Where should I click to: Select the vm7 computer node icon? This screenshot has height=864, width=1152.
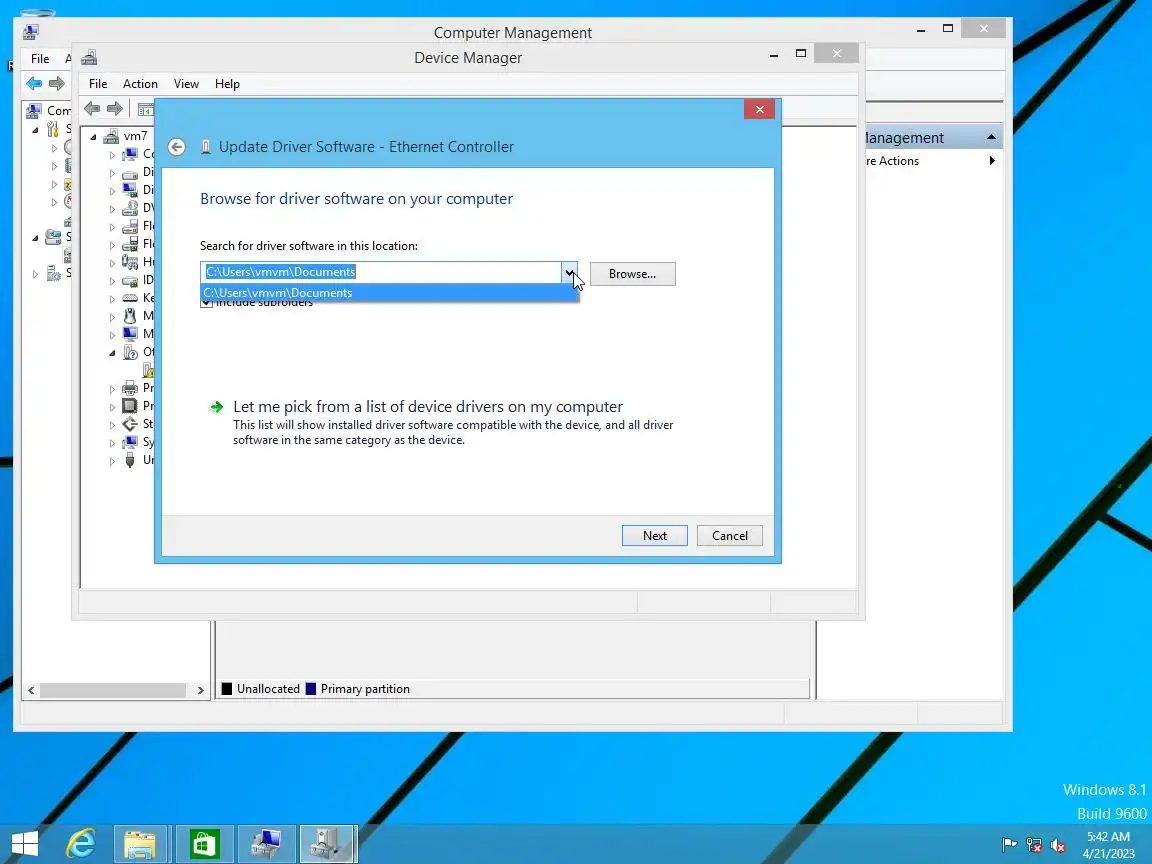tap(112, 137)
